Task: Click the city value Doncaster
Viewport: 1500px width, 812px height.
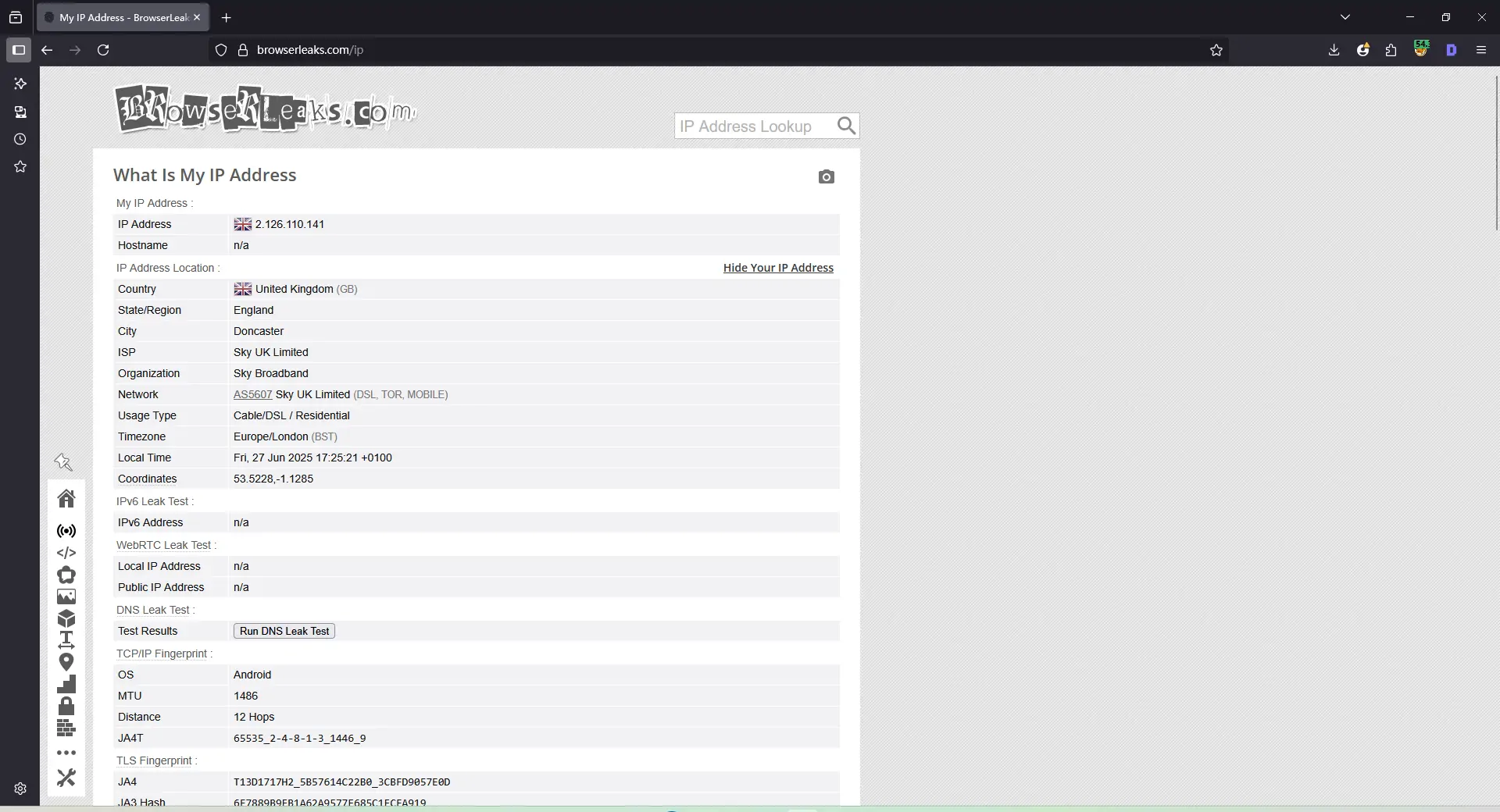Action: click(x=259, y=331)
